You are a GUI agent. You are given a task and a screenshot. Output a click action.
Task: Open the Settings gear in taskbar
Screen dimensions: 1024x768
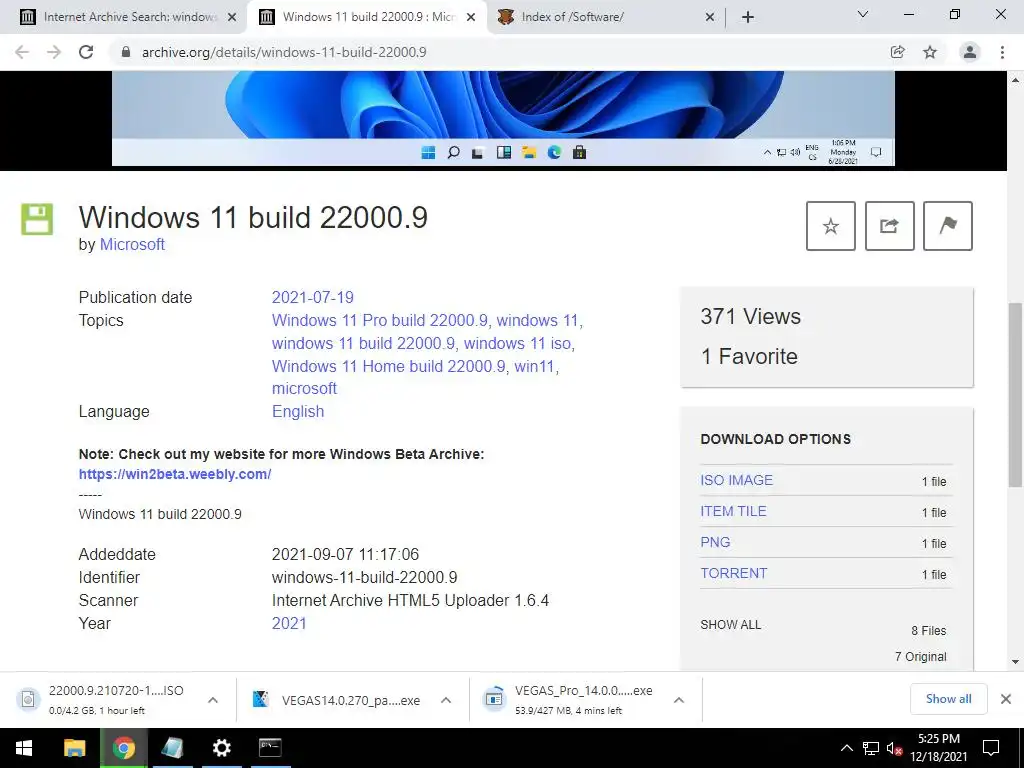coord(221,748)
